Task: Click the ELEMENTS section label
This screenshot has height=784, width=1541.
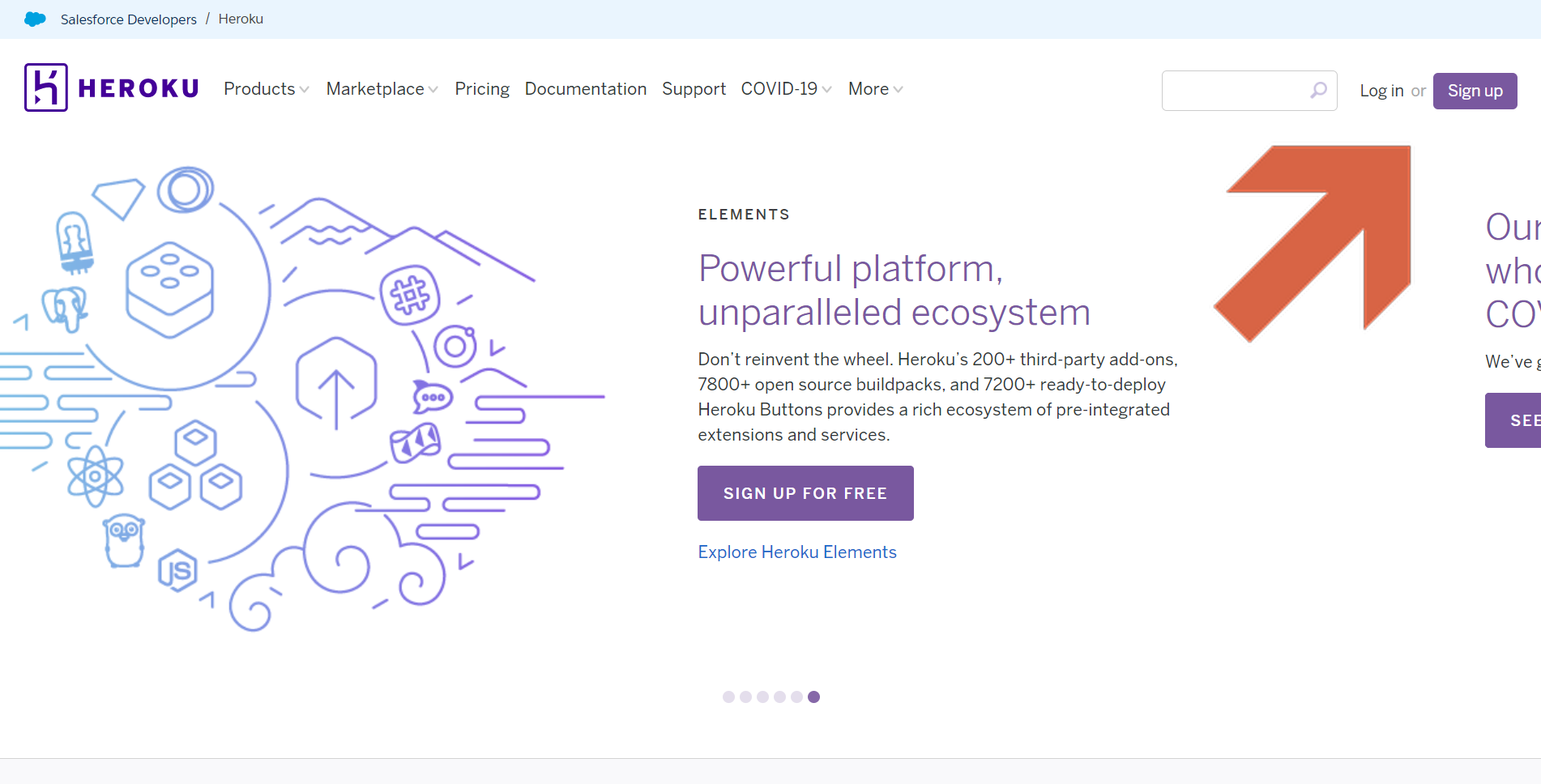Action: pyautogui.click(x=744, y=215)
